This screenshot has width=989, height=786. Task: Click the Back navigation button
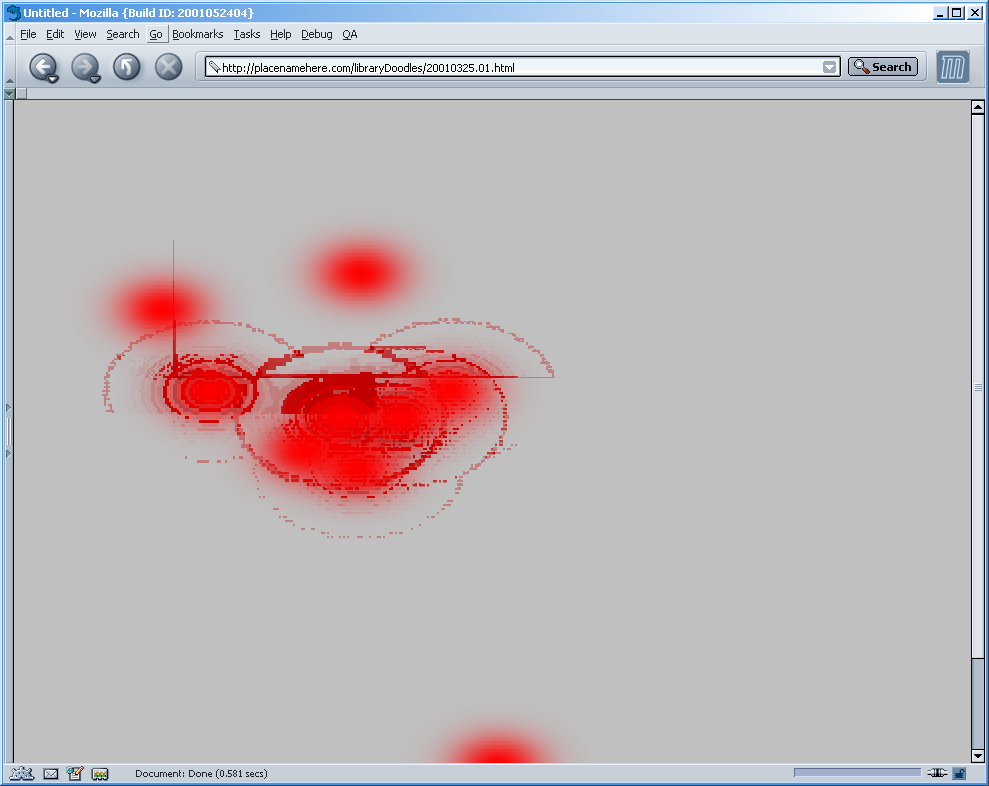41,66
